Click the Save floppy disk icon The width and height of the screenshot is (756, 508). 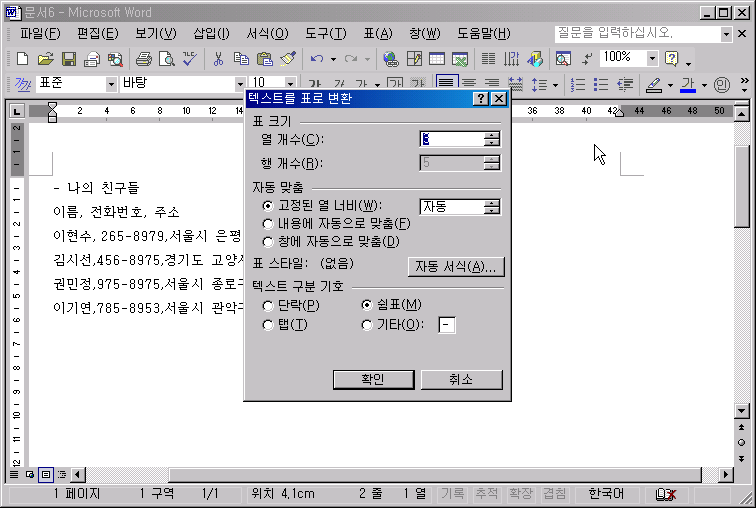pyautogui.click(x=69, y=59)
